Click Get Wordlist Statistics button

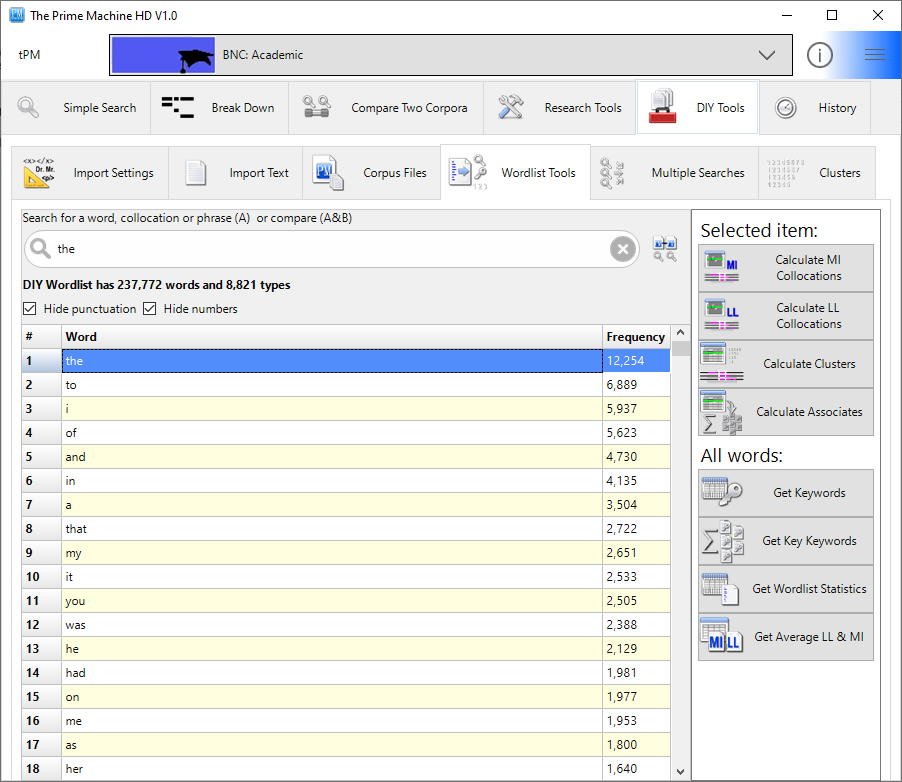click(x=786, y=589)
